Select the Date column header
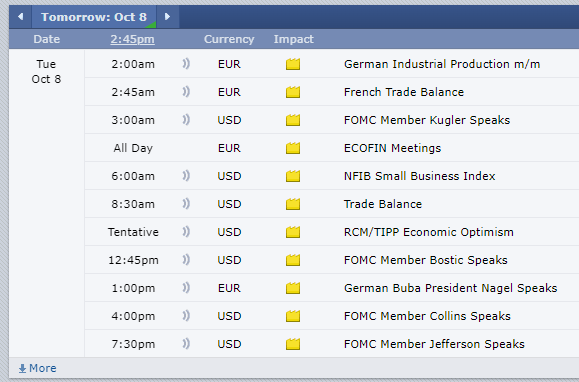 47,39
